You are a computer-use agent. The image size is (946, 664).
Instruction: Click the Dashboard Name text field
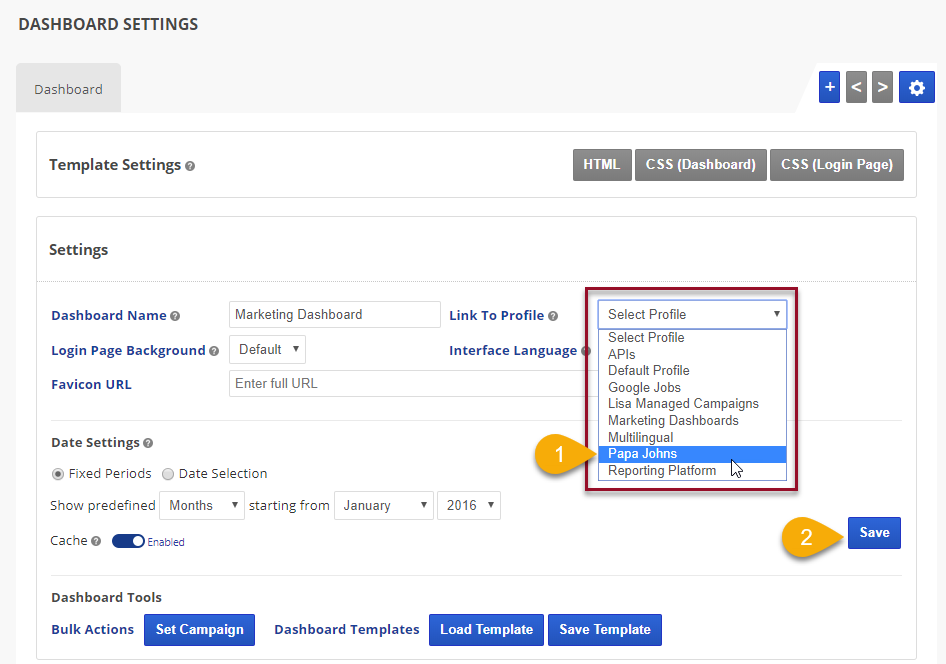point(334,314)
